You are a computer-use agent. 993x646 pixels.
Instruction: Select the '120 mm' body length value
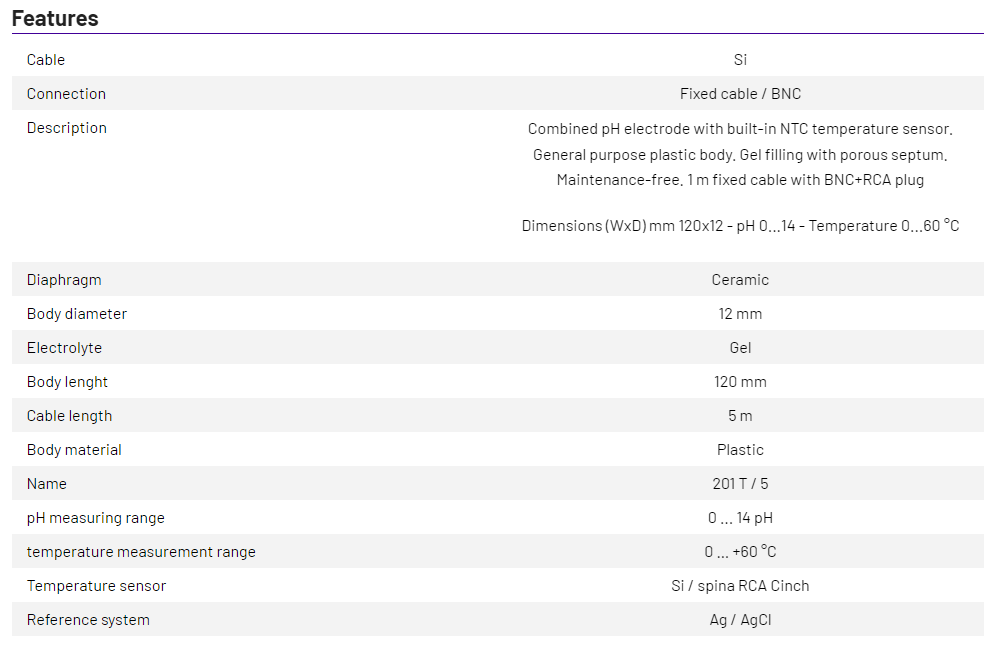740,382
